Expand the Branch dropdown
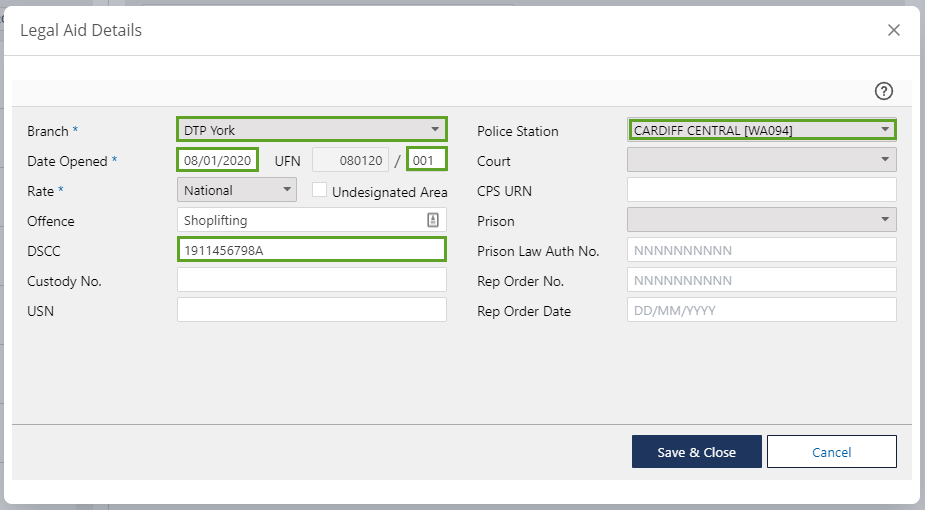Screen dimensions: 925x510 click(311, 130)
